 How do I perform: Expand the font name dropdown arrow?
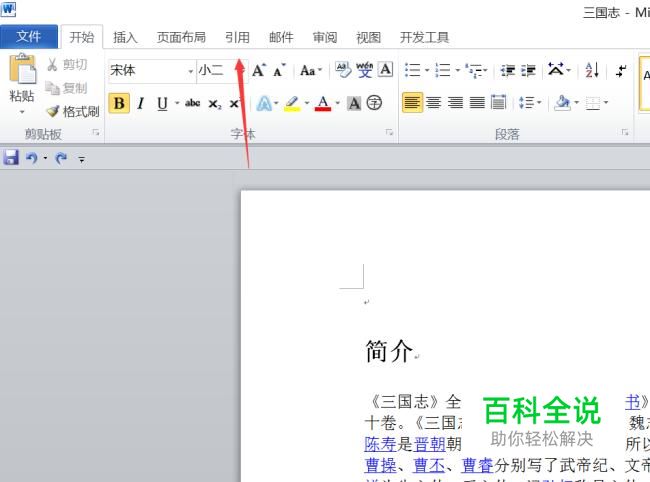click(x=191, y=71)
